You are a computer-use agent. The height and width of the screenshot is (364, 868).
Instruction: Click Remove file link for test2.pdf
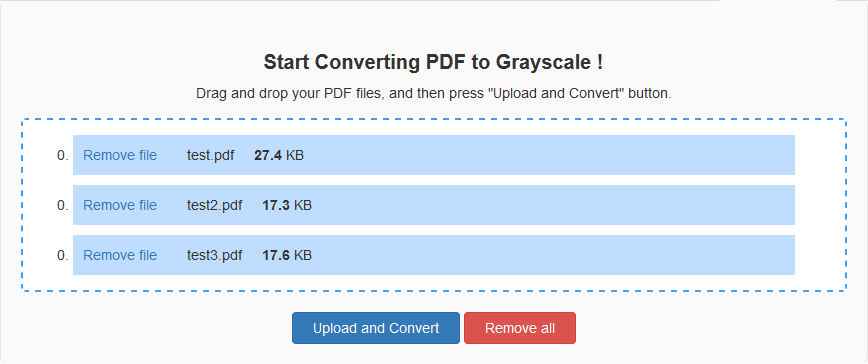[120, 205]
